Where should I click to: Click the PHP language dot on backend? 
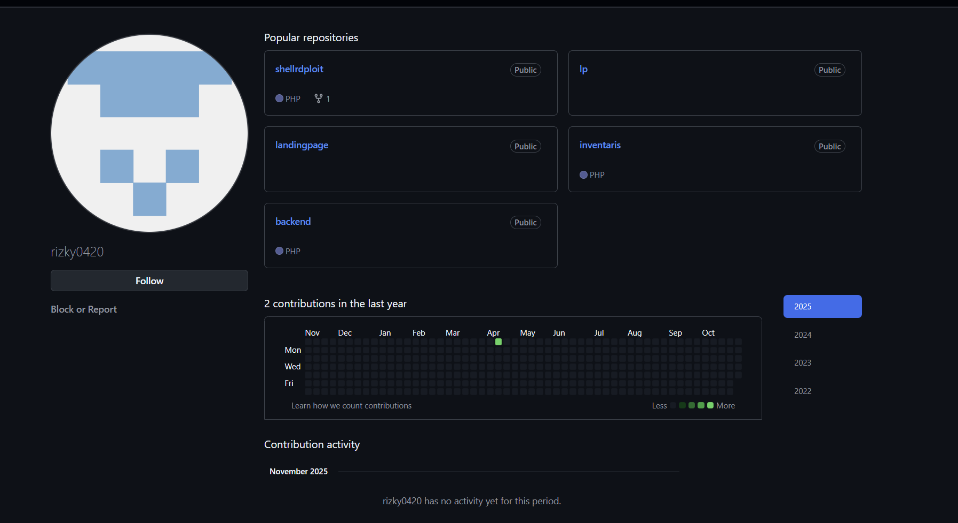[280, 251]
